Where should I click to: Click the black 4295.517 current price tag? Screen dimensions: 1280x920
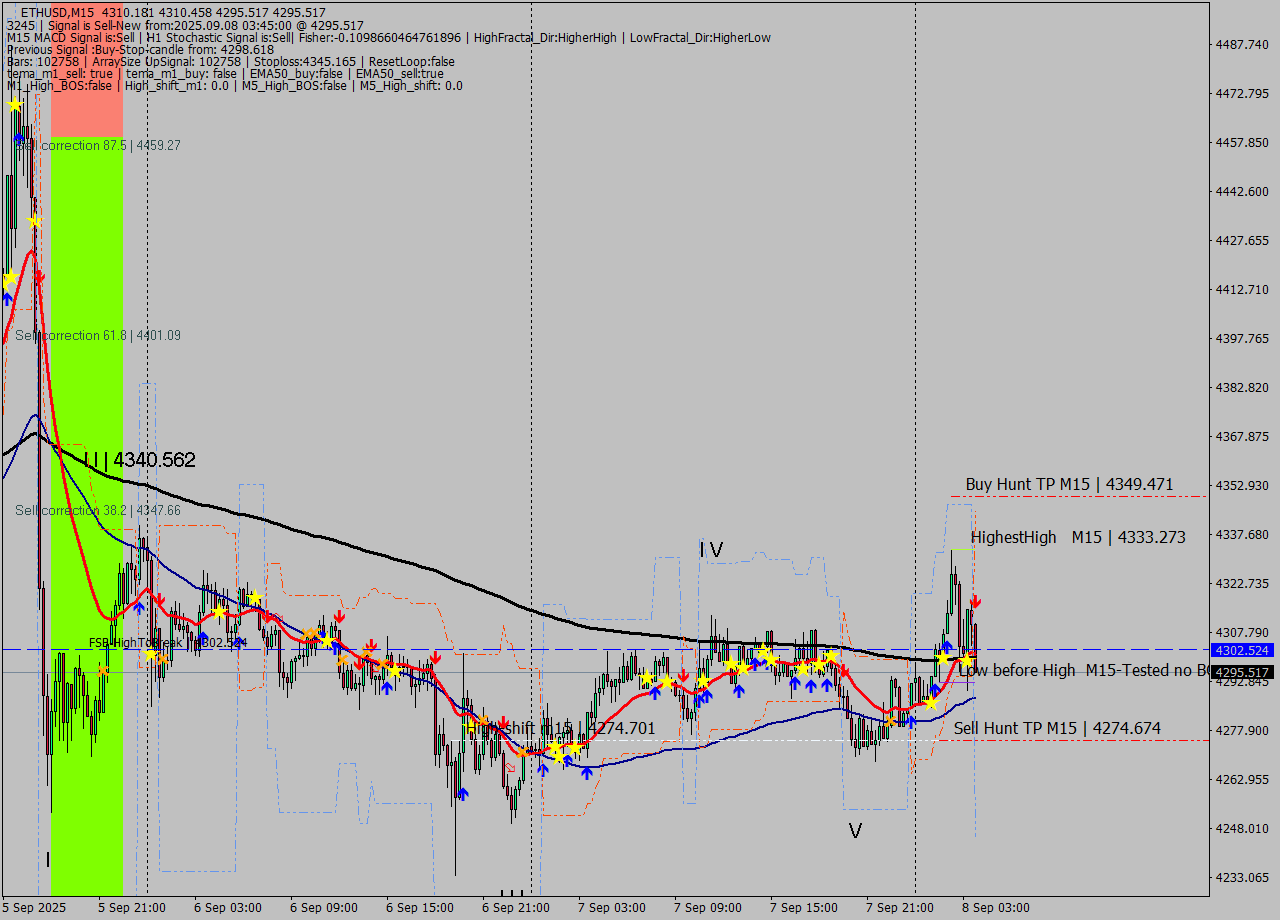tap(1240, 673)
